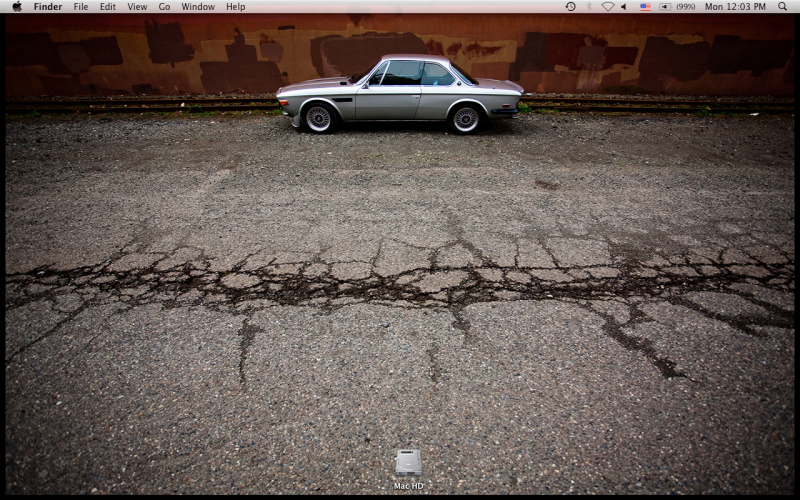
Task: Open the Go menu
Action: [164, 7]
